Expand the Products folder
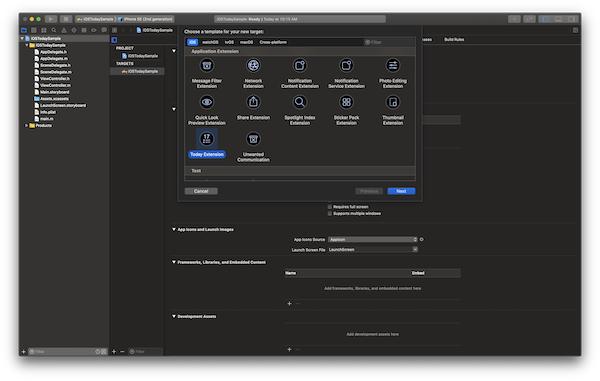 (27, 125)
